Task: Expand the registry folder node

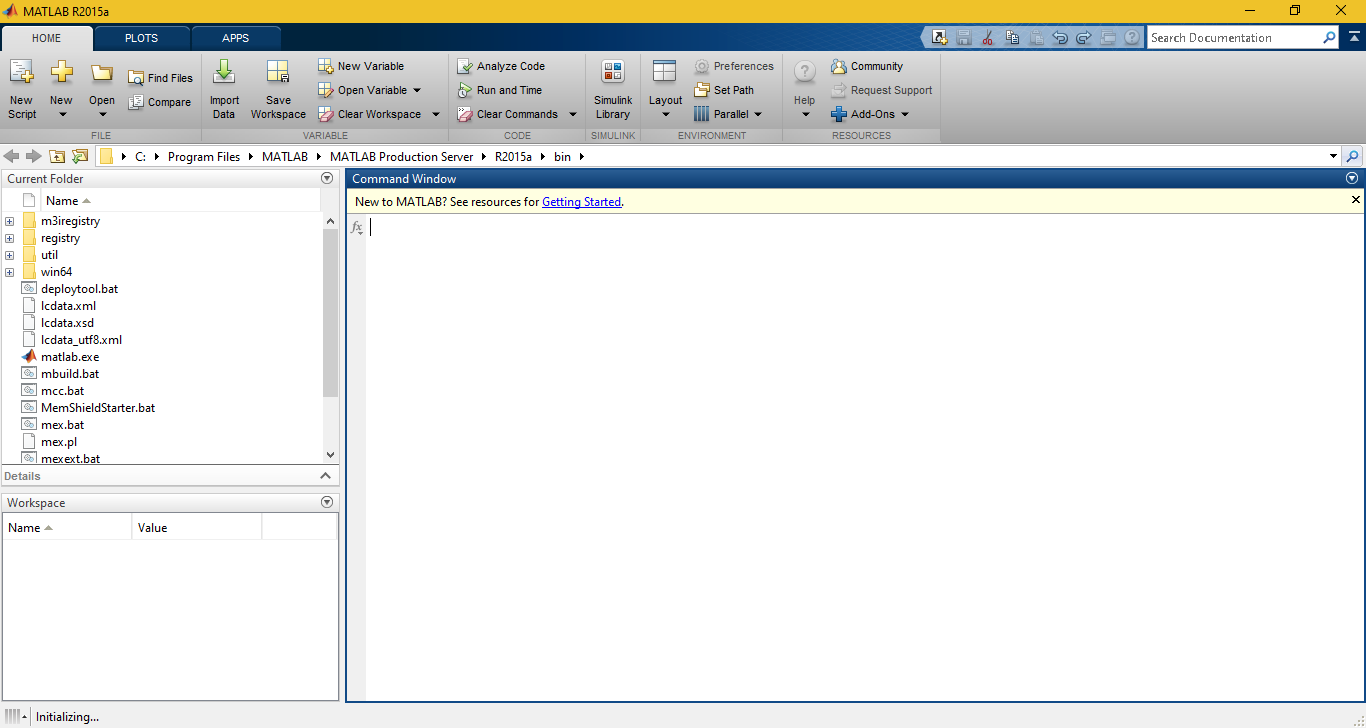Action: (x=9, y=238)
